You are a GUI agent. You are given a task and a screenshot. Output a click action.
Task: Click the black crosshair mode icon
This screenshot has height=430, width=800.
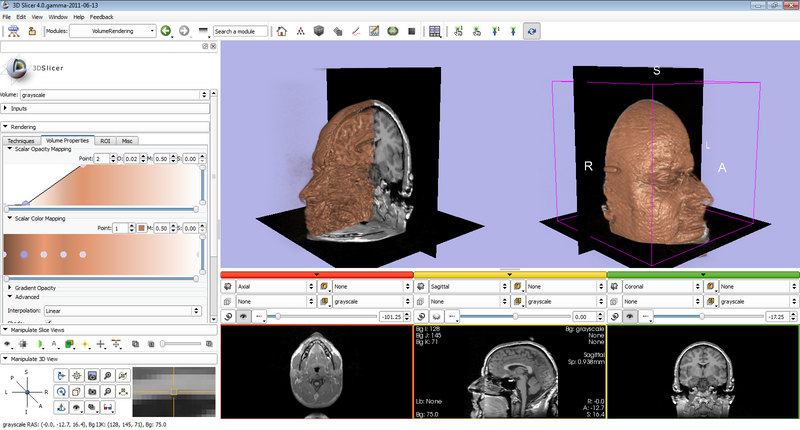click(x=101, y=344)
